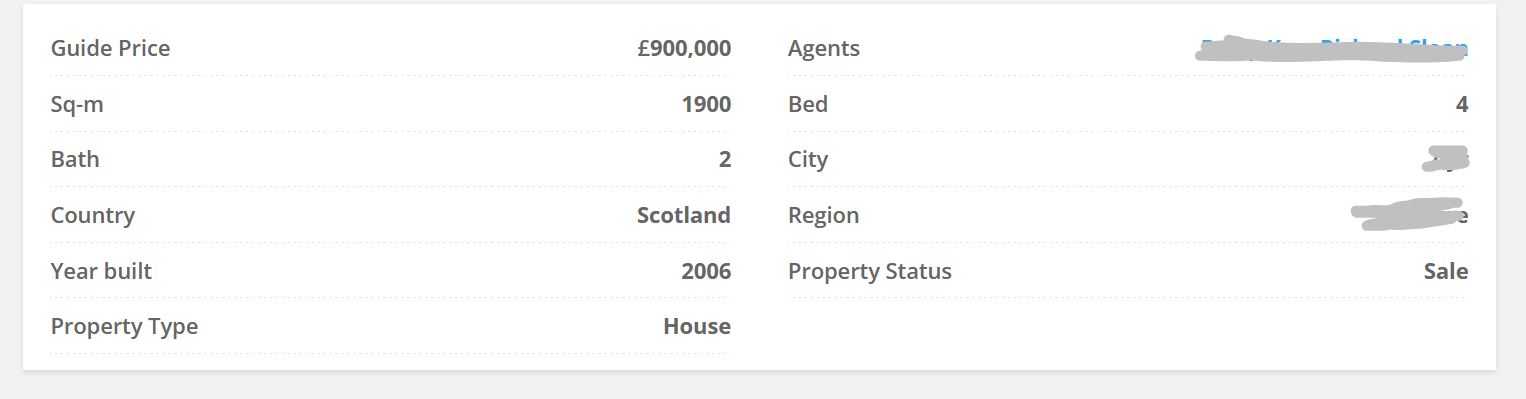
Task: Click the Region label
Action: click(x=824, y=215)
